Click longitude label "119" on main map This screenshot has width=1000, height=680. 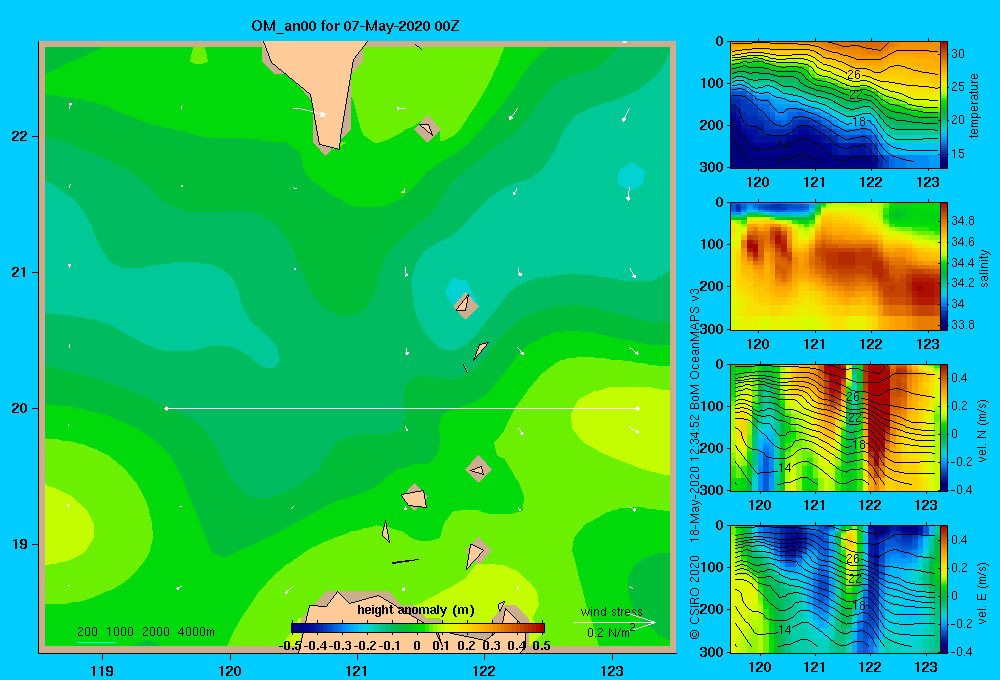click(x=102, y=670)
